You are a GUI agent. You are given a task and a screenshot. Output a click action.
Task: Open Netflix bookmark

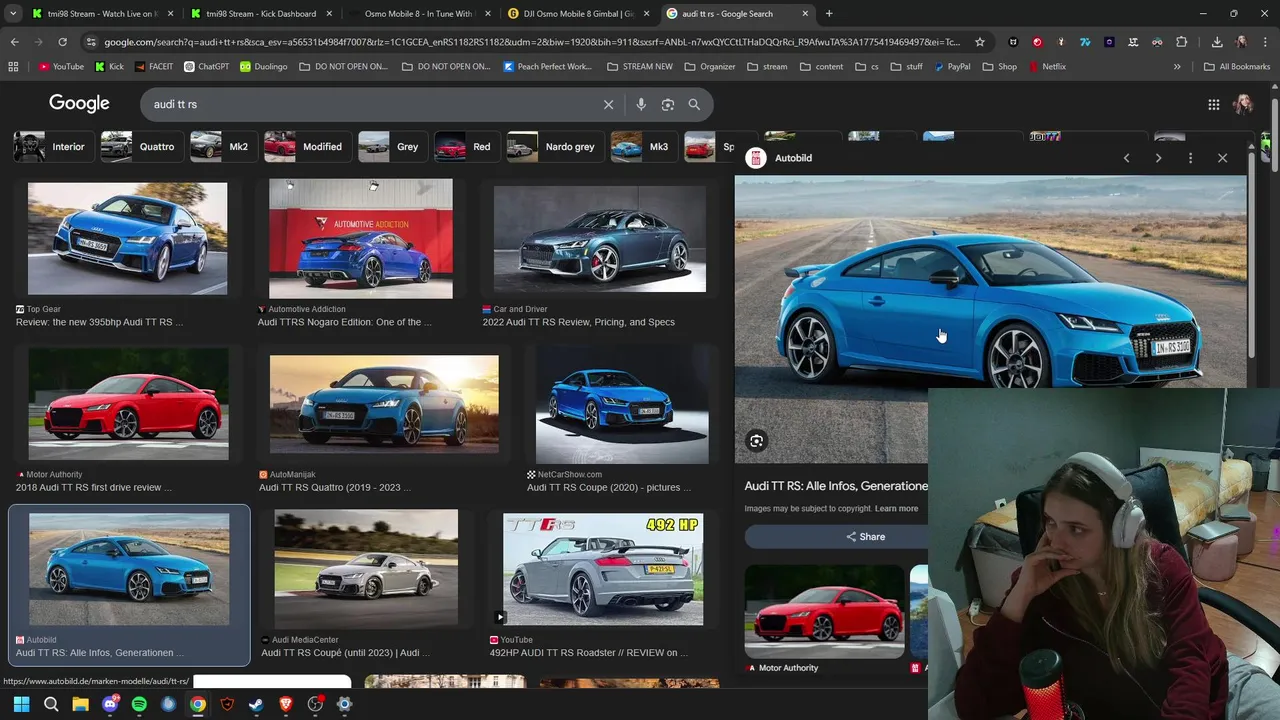pos(1046,66)
